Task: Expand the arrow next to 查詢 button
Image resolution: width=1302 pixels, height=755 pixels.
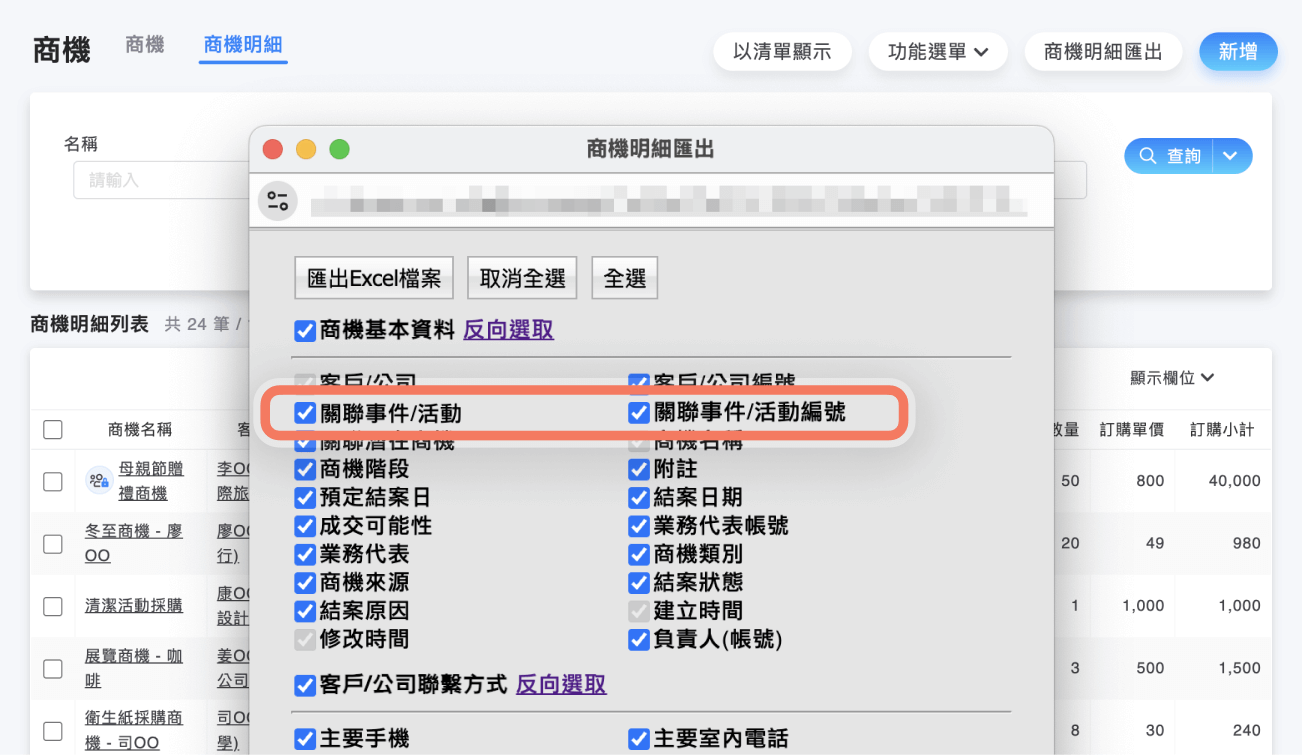Action: click(1231, 156)
